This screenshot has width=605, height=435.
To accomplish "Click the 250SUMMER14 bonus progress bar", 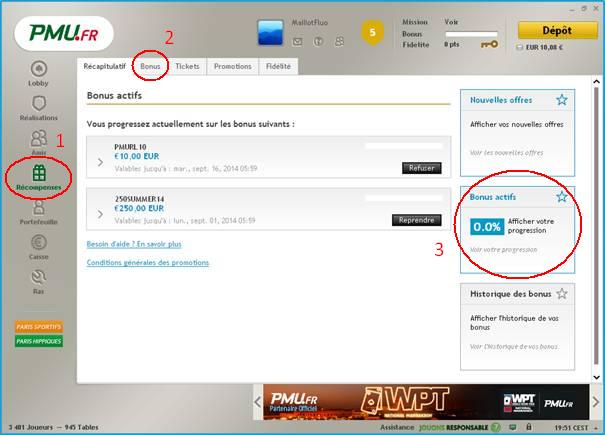I will (x=404, y=198).
